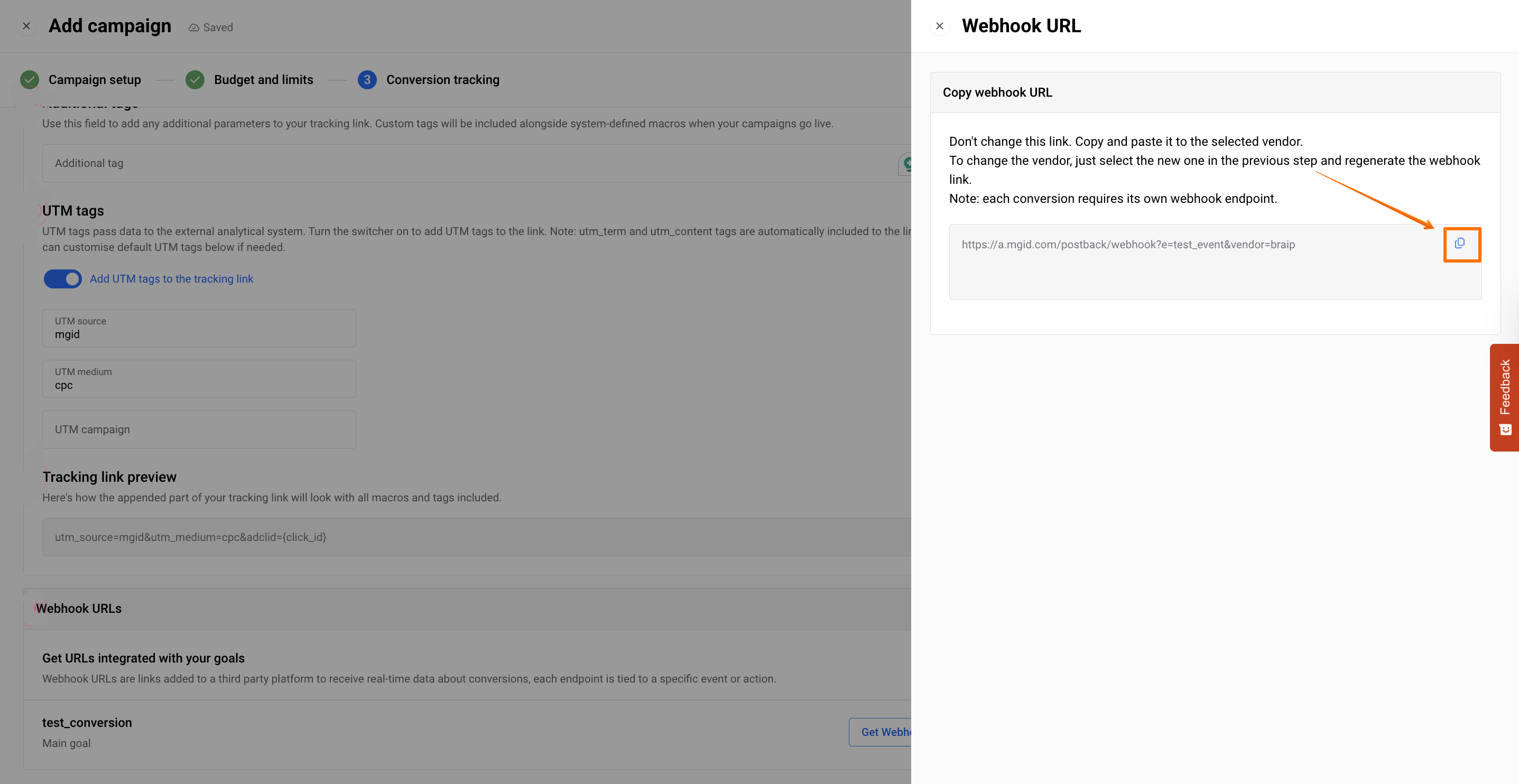Edit the UTM medium field
The image size is (1519, 784).
(199, 379)
